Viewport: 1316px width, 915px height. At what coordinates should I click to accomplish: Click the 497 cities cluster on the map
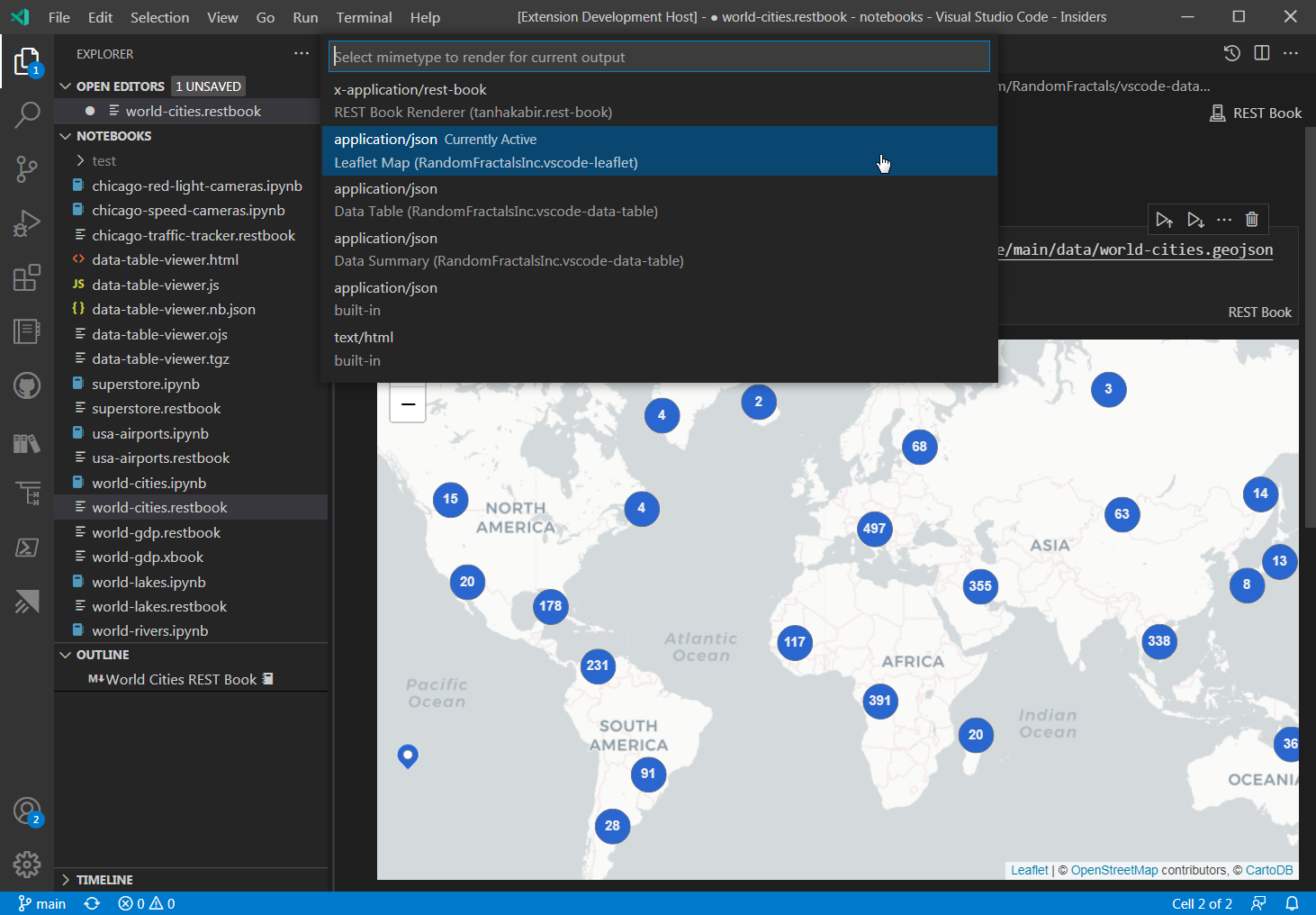(x=874, y=529)
